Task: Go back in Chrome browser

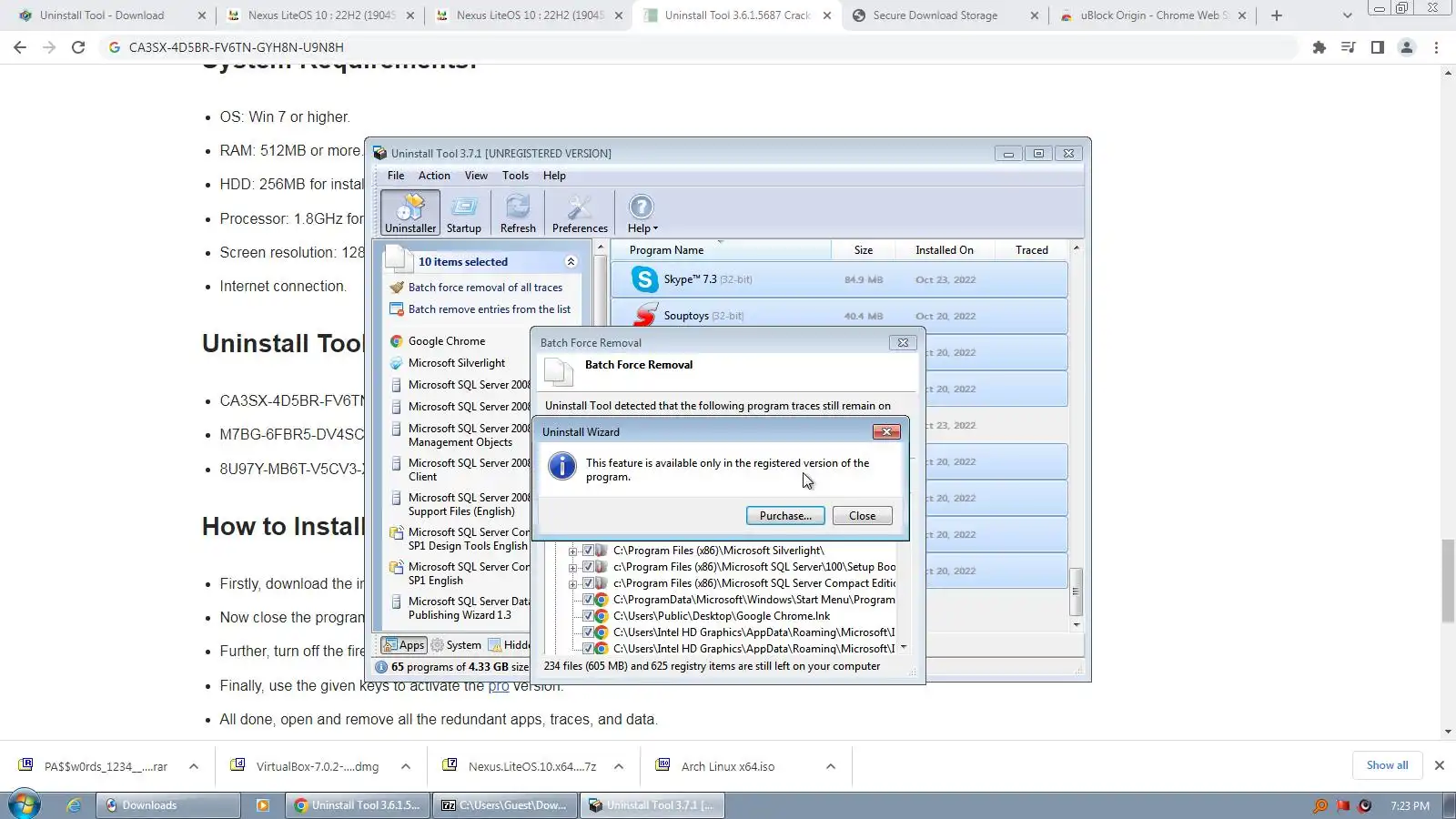Action: coord(20,47)
